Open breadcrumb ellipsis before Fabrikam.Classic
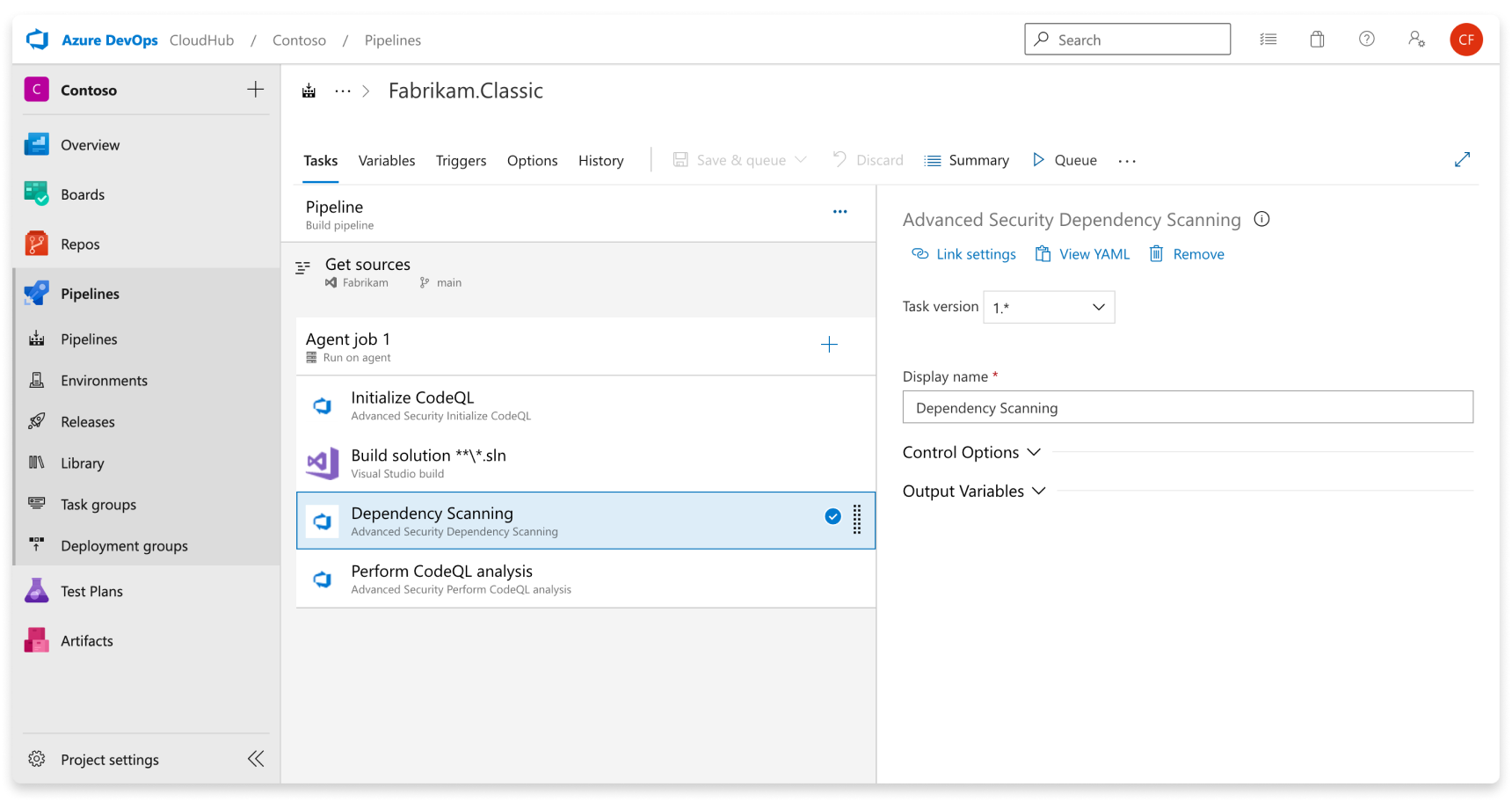1512x802 pixels. coord(343,91)
